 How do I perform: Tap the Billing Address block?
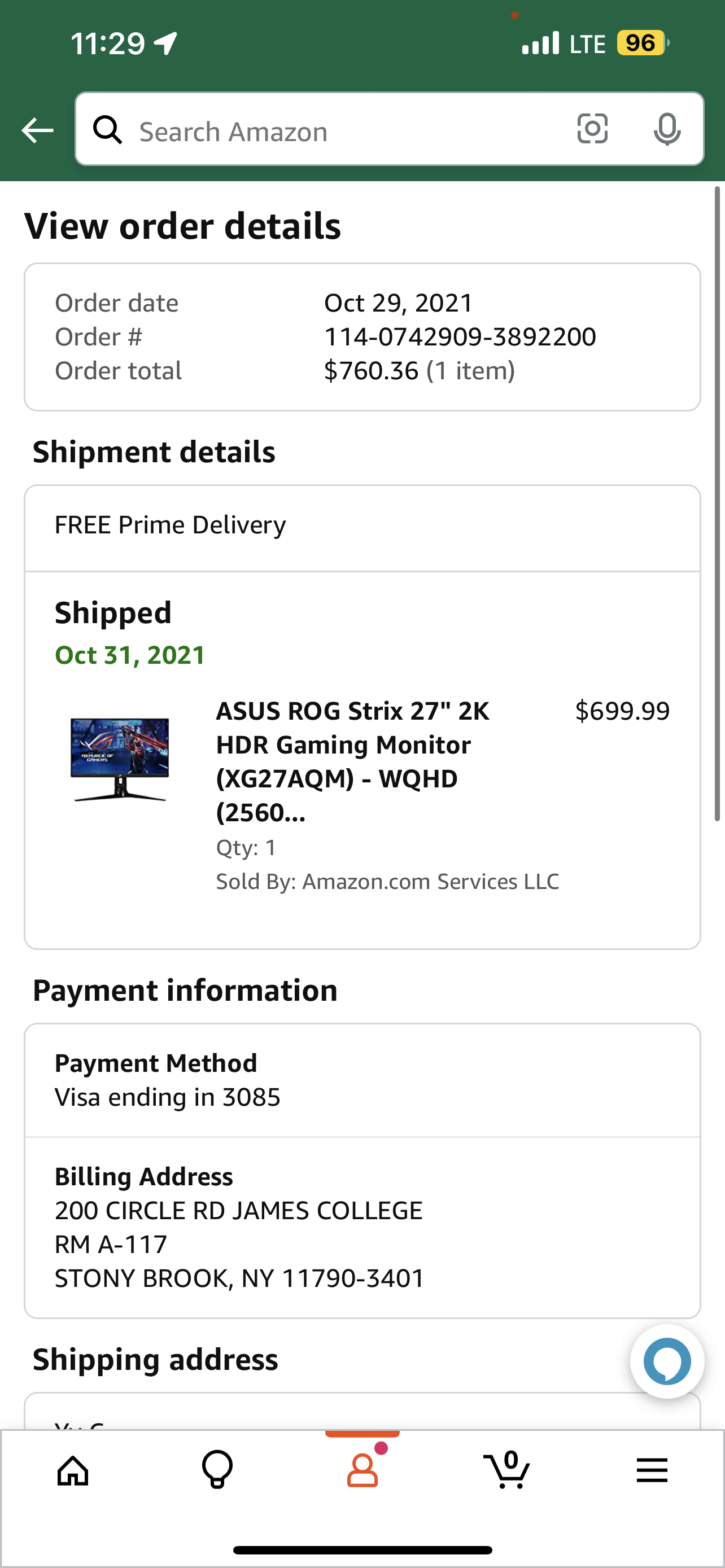tap(239, 1227)
